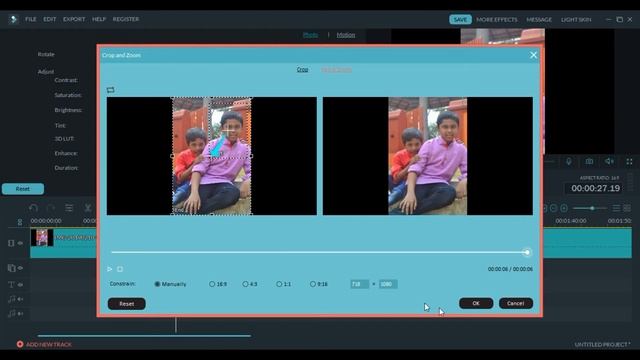
Task: Click the crop height input field
Action: click(388, 284)
